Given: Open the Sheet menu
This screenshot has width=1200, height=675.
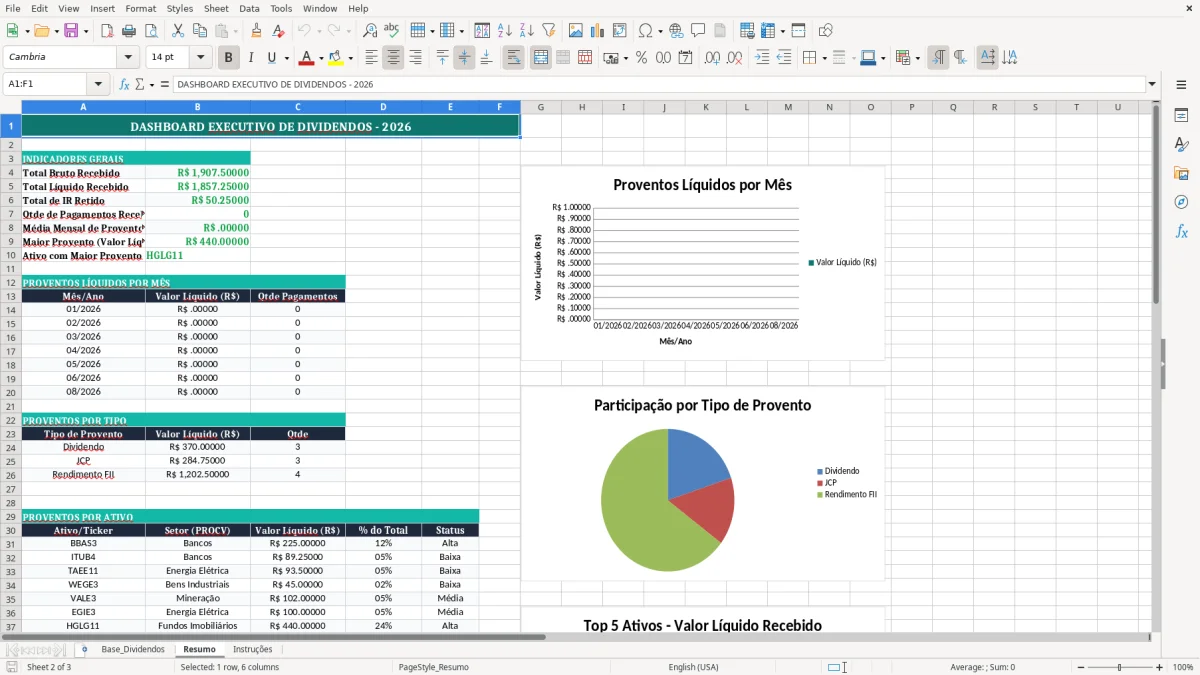Looking at the screenshot, I should [x=216, y=8].
